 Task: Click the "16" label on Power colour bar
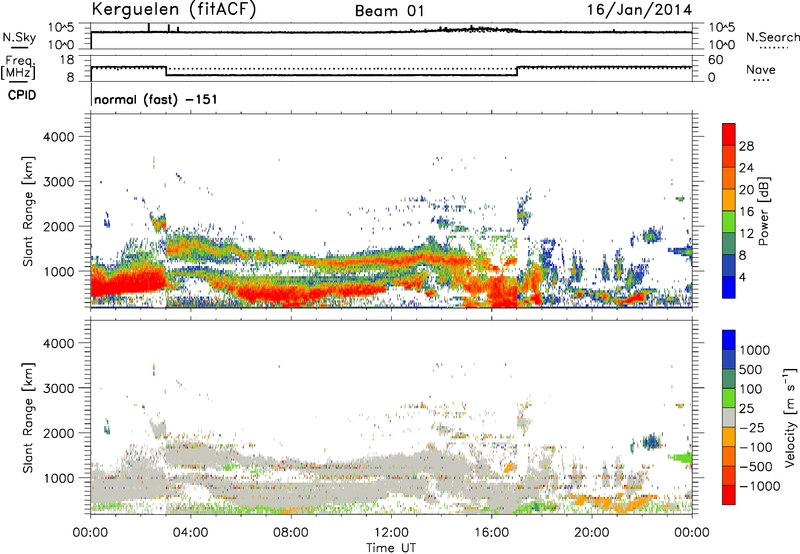point(746,212)
